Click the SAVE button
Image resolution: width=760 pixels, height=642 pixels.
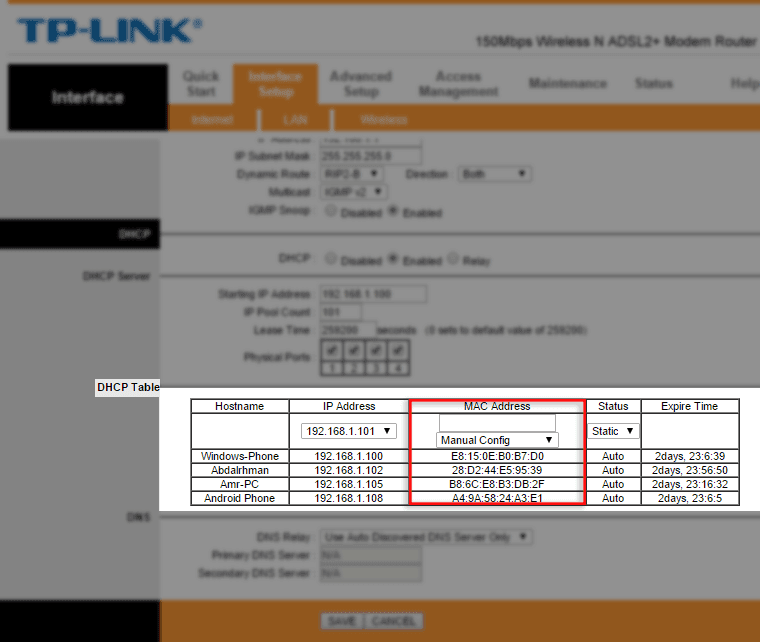click(342, 621)
